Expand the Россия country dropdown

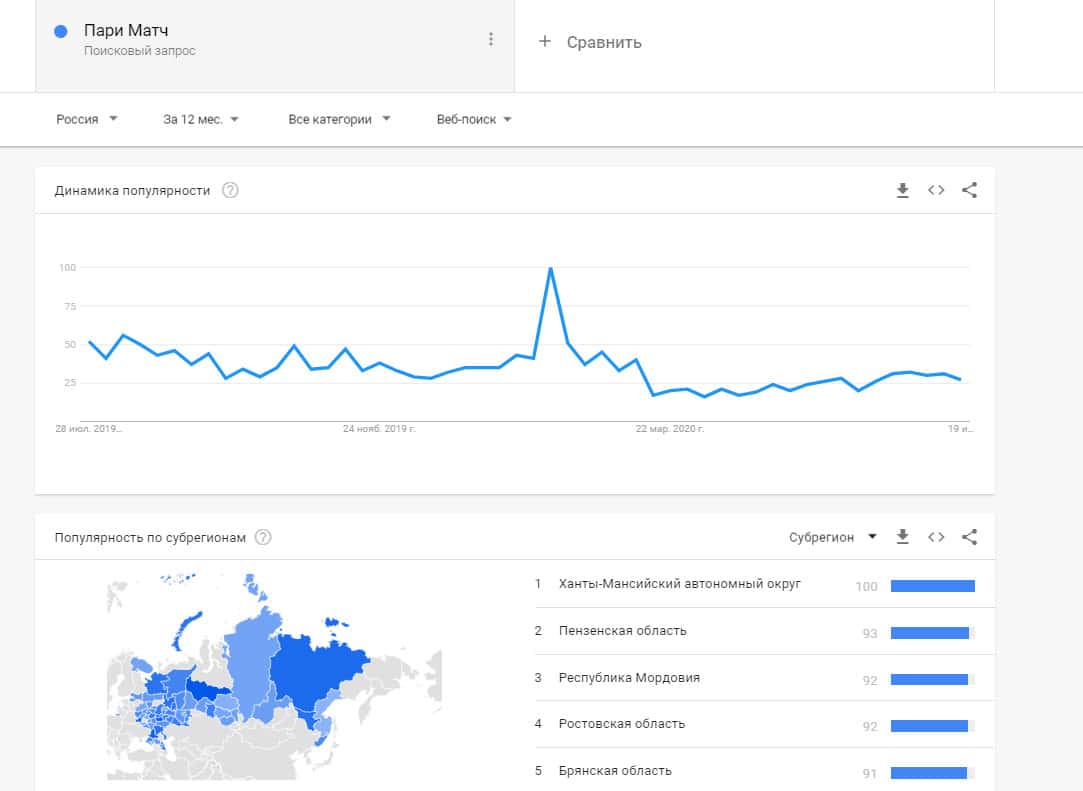click(x=87, y=119)
